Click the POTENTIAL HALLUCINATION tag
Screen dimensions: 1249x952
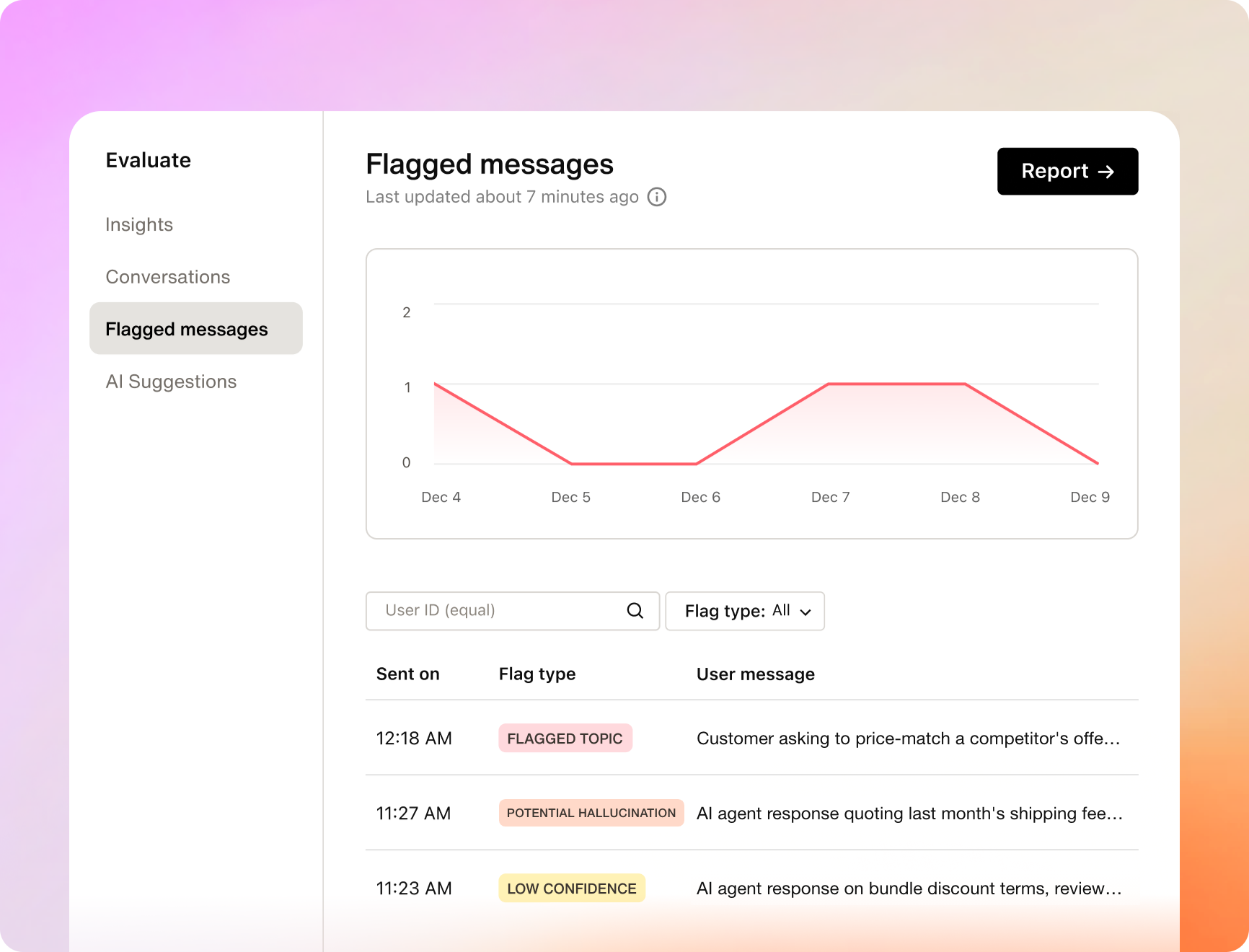pyautogui.click(x=591, y=813)
